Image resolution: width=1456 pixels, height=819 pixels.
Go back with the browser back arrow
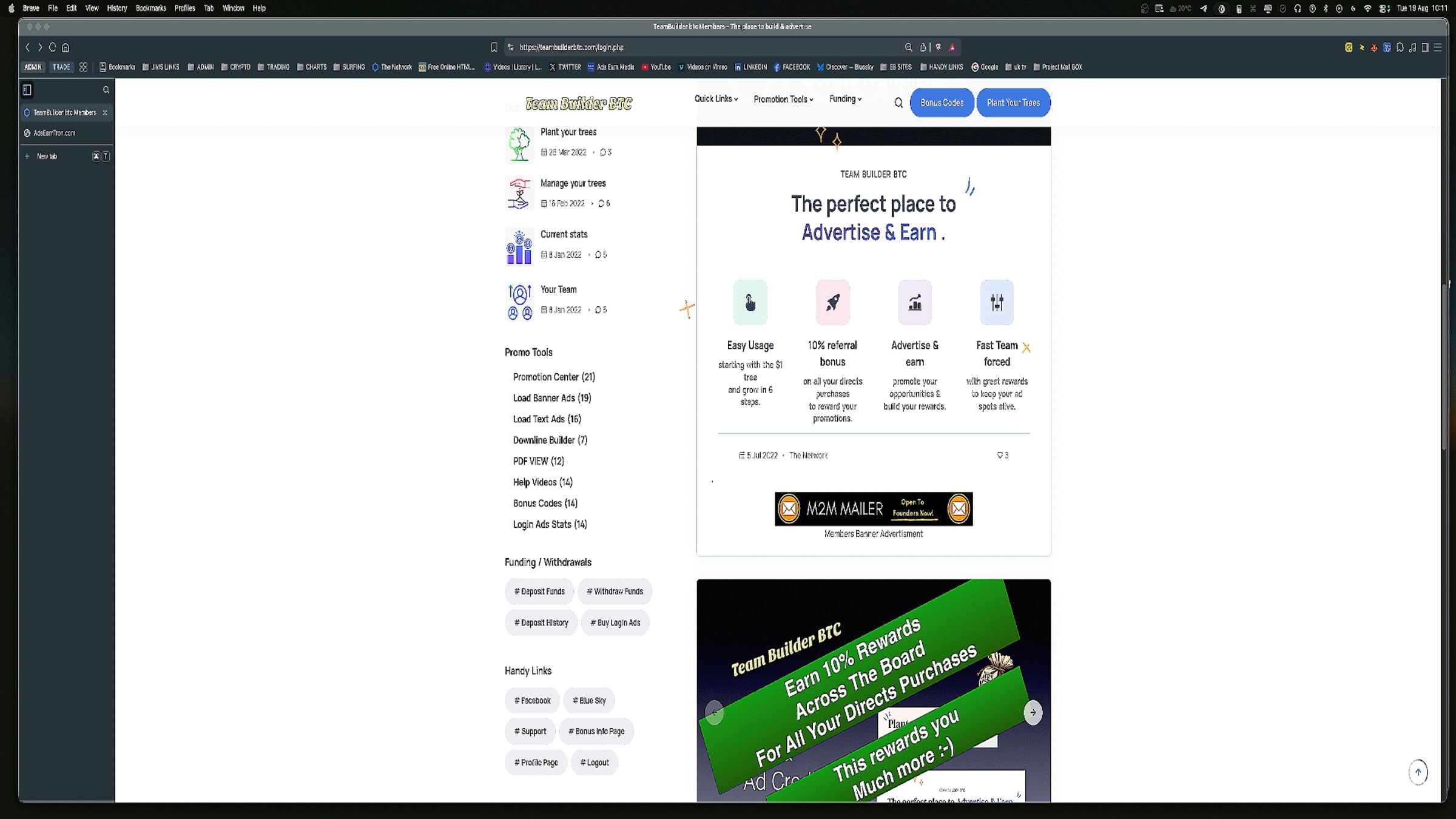(x=27, y=47)
